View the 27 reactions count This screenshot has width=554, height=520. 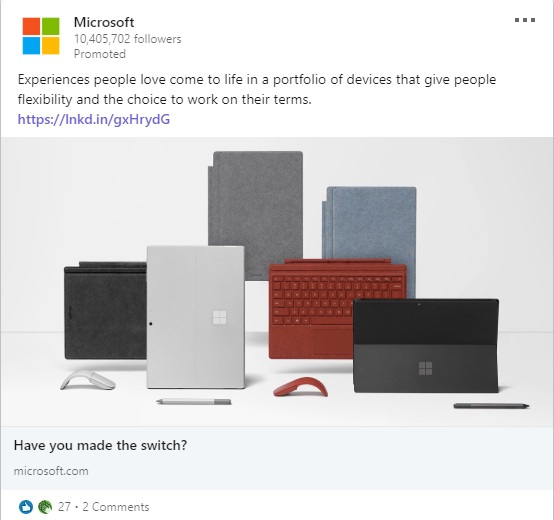coord(64,507)
